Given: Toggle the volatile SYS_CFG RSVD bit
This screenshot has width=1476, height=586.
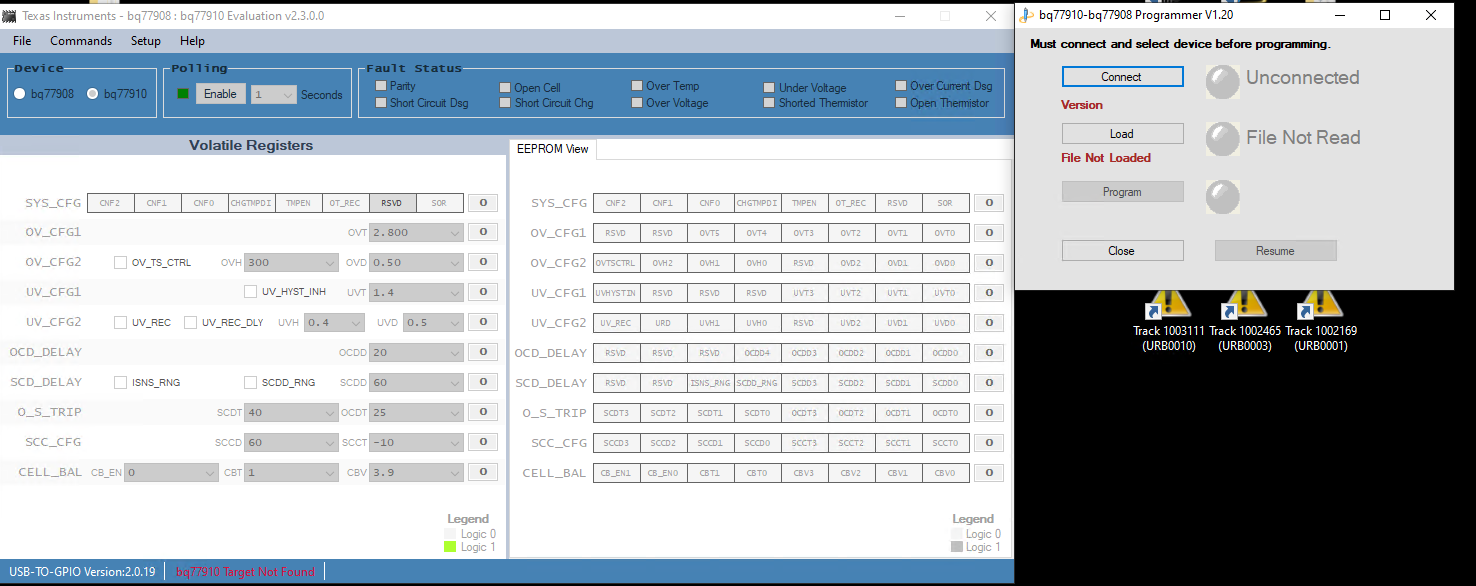Looking at the screenshot, I should [x=393, y=203].
